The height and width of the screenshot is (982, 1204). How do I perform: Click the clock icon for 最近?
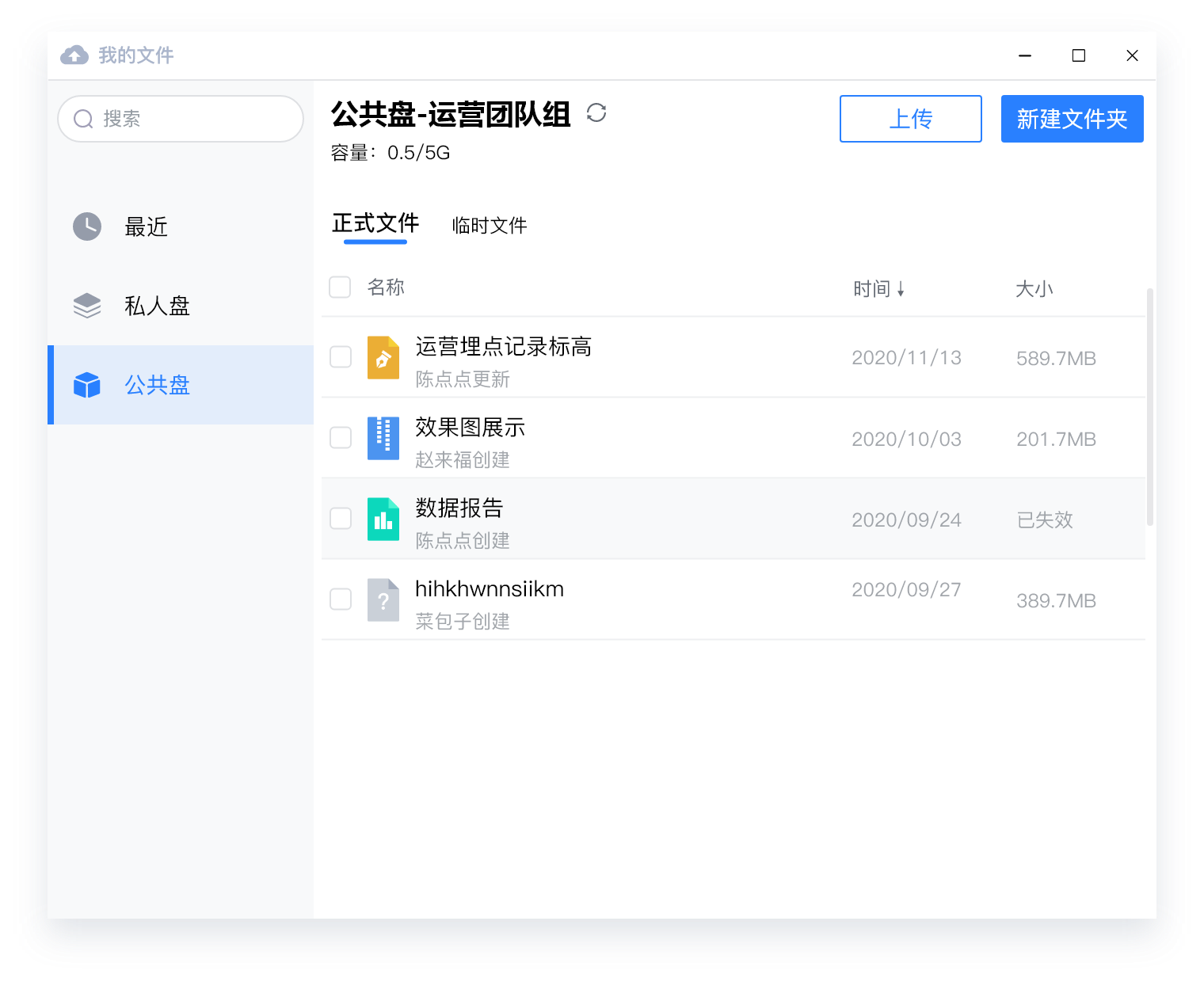(x=87, y=226)
